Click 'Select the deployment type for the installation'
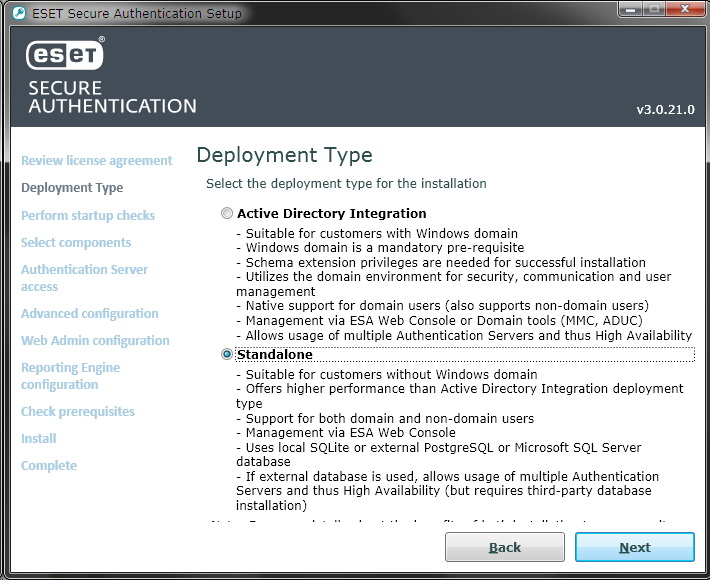710x580 pixels. 346,183
